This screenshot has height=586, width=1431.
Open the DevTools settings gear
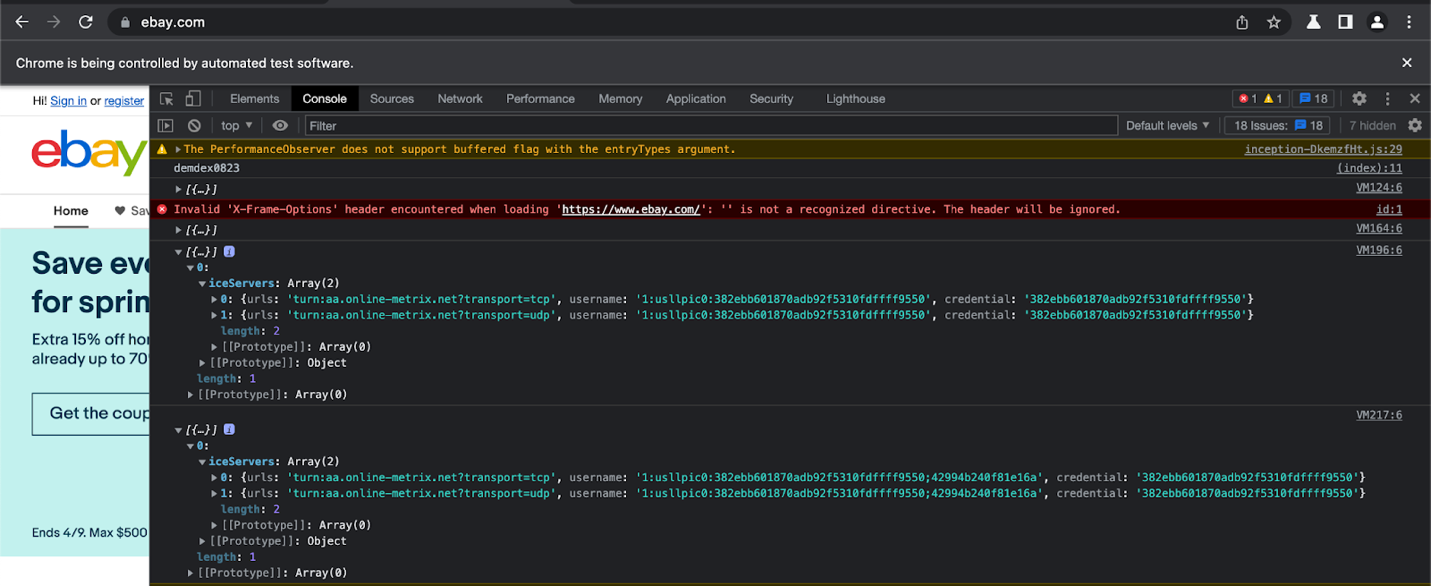click(x=1359, y=99)
